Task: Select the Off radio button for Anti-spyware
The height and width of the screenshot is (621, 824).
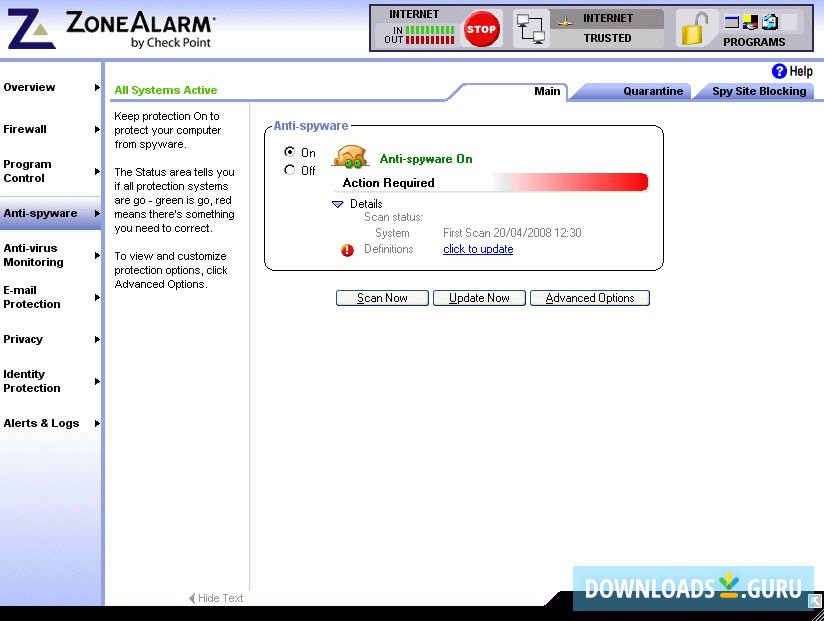Action: pos(290,170)
